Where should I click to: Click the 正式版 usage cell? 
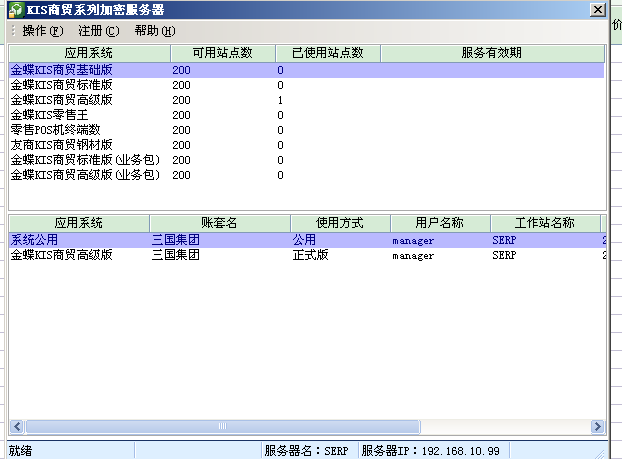pos(311,255)
